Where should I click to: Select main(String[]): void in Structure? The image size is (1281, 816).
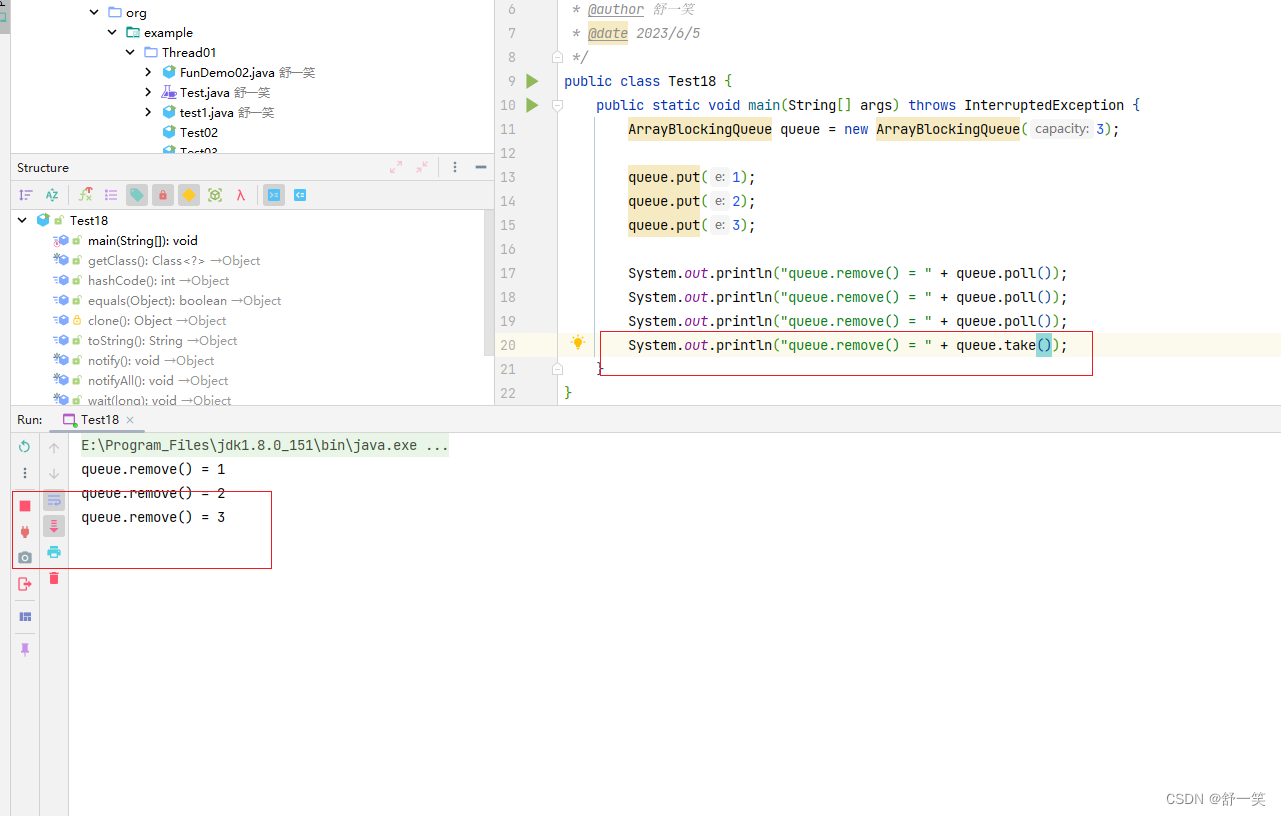pos(143,240)
